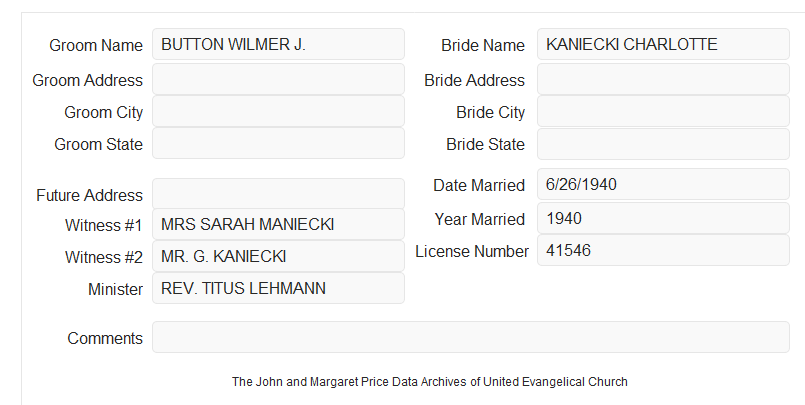Select the Future Address input field
Screen dimensions: 805x405
[x=278, y=194]
